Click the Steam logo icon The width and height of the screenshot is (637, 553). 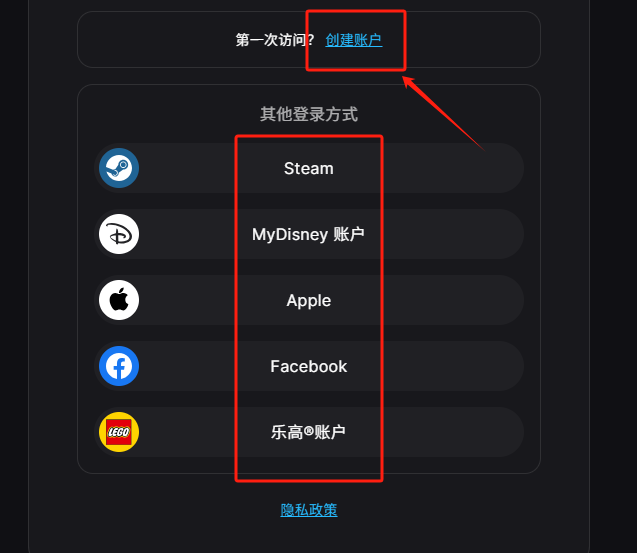(119, 168)
